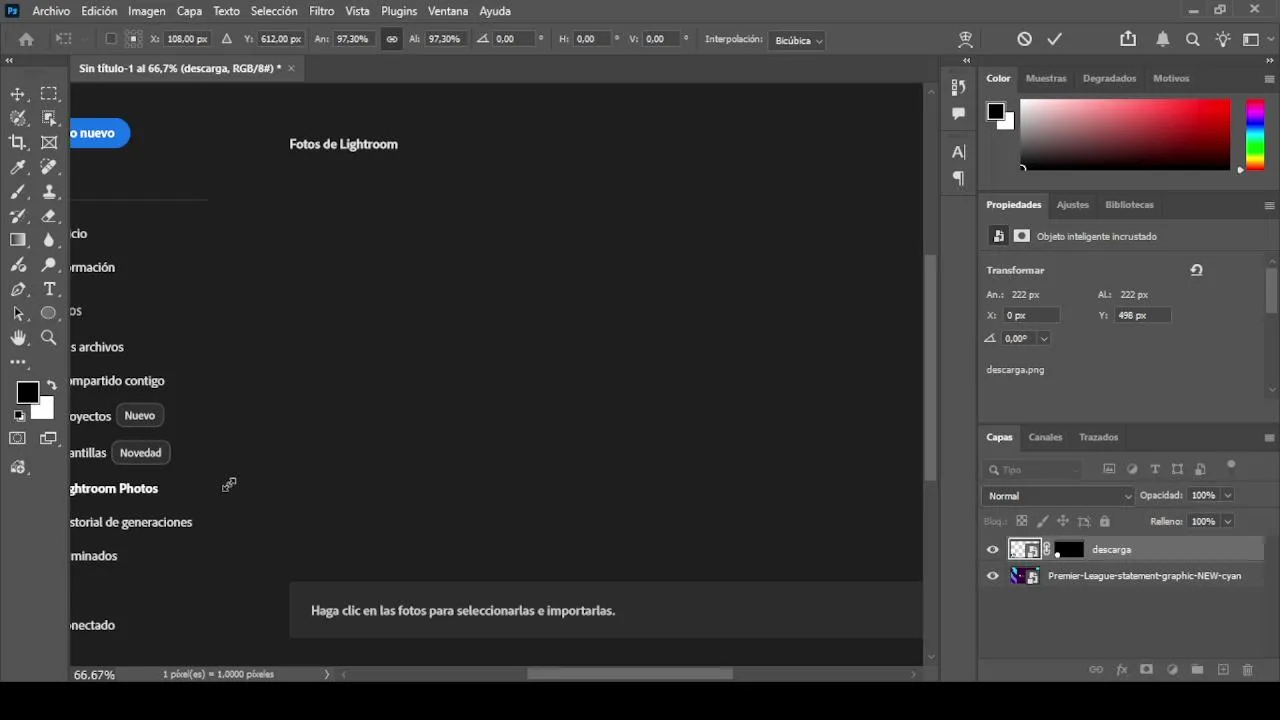Open the rotation angle dropdown in Propiedades
The width and height of the screenshot is (1280, 720).
coord(1044,339)
